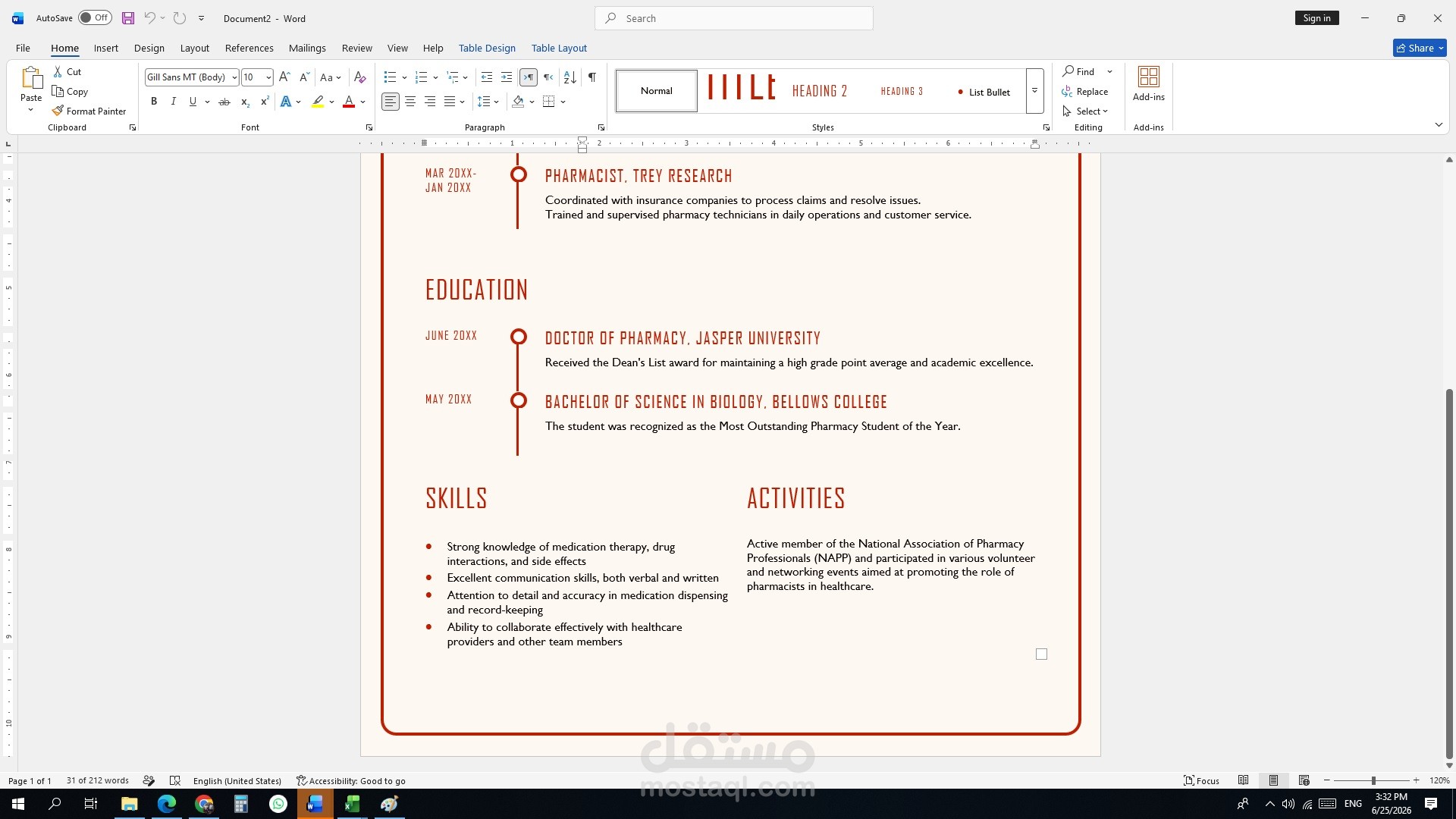The width and height of the screenshot is (1456, 819).
Task: Shrink font size with the smaller A icon
Action: click(304, 77)
